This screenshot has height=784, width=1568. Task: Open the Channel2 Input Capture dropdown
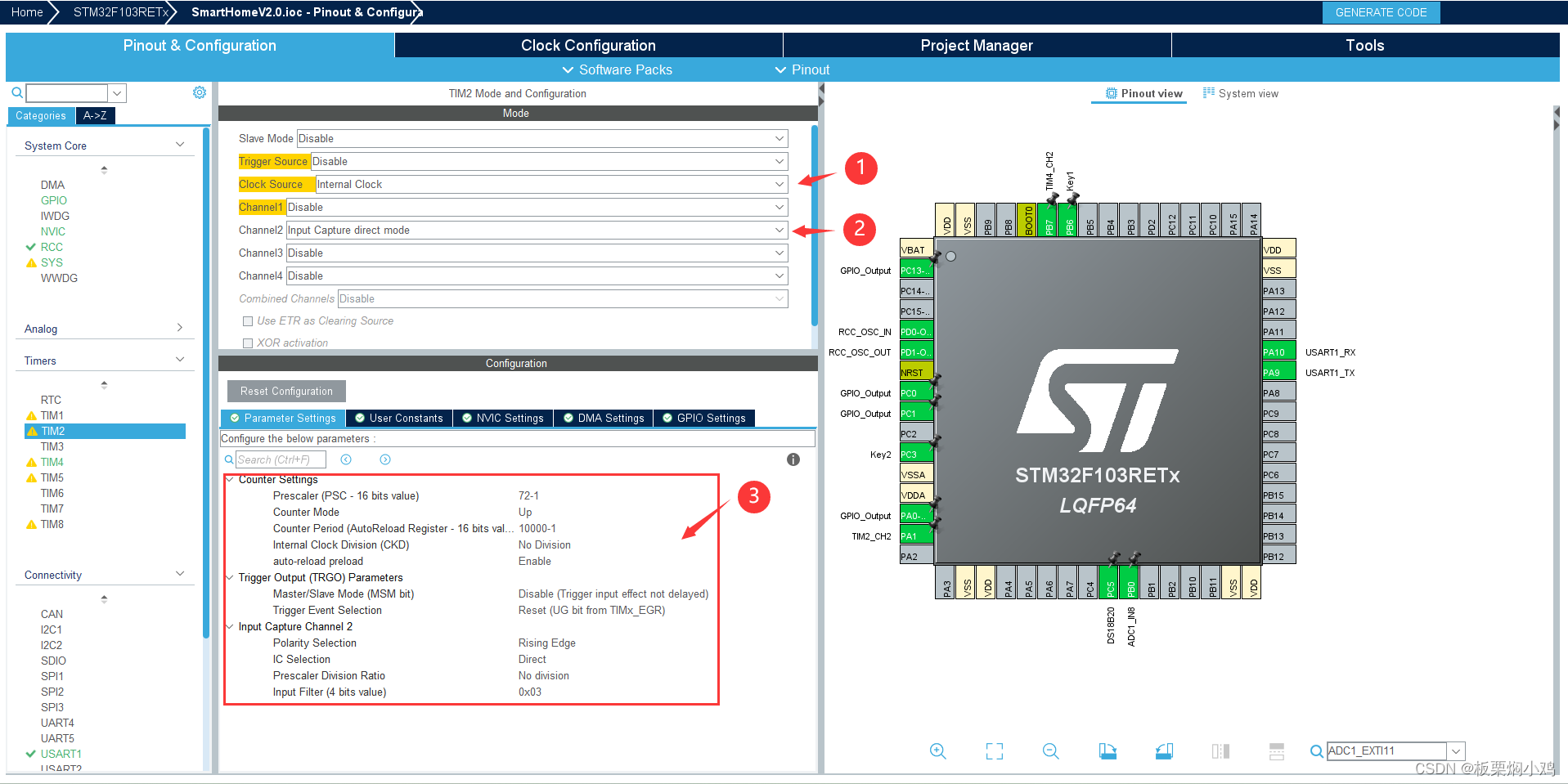[x=537, y=231]
